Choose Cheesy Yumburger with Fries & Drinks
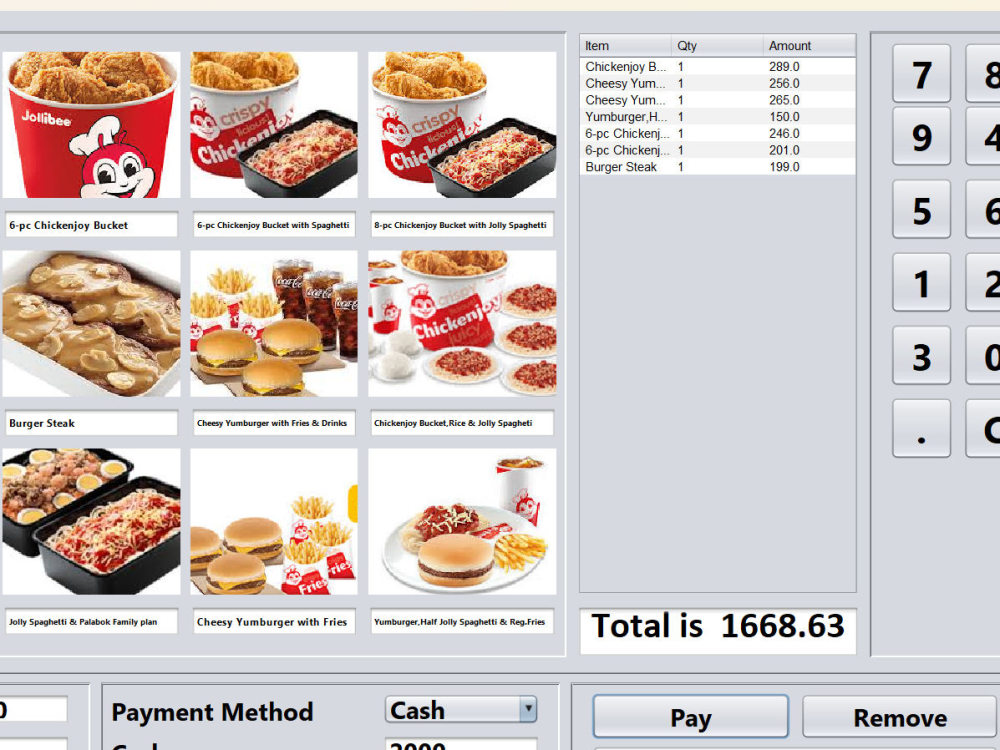 tap(273, 325)
